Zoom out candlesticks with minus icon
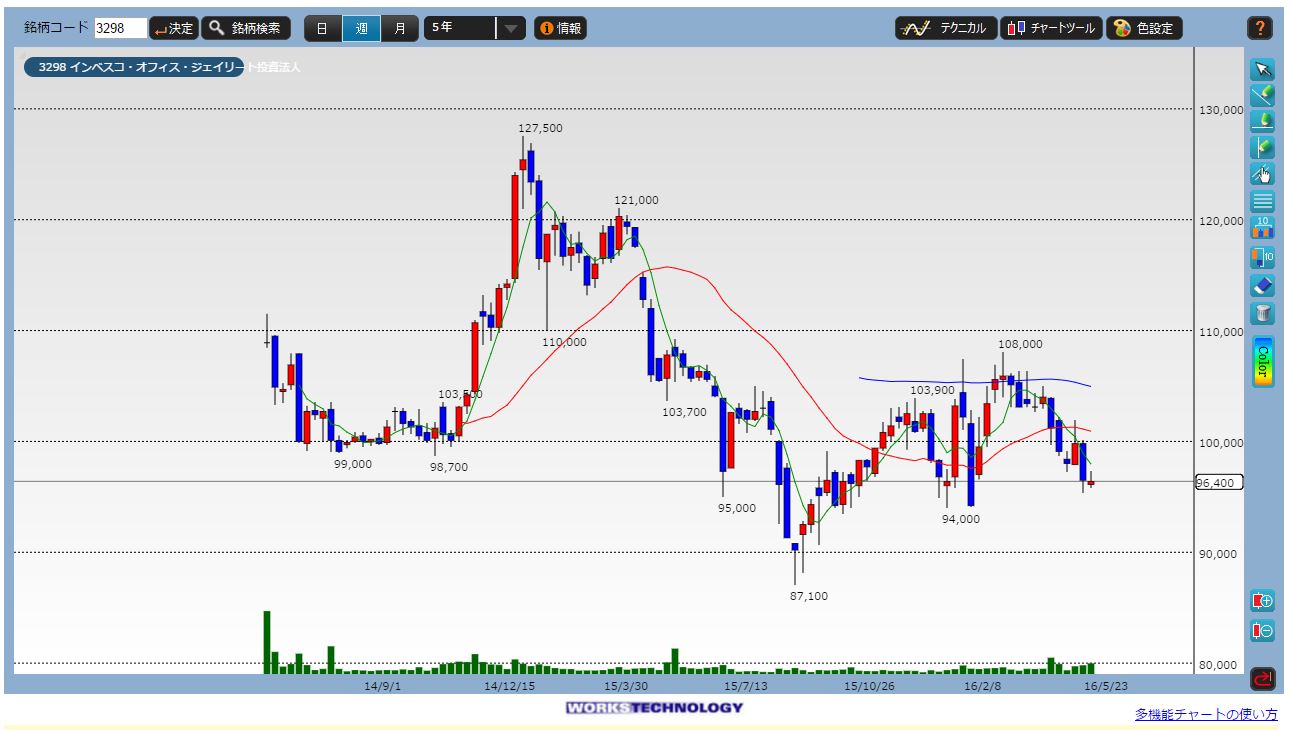1291x730 pixels. (x=1262, y=630)
